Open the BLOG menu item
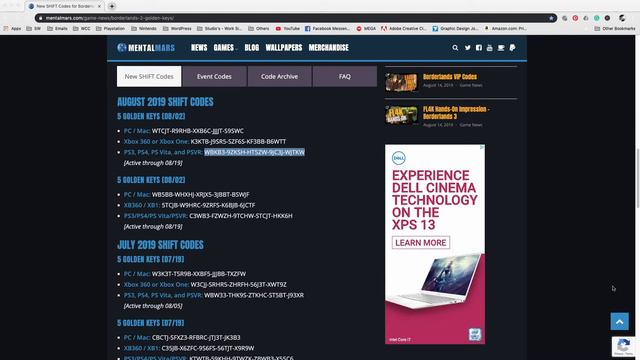The height and width of the screenshot is (360, 640). click(x=252, y=48)
